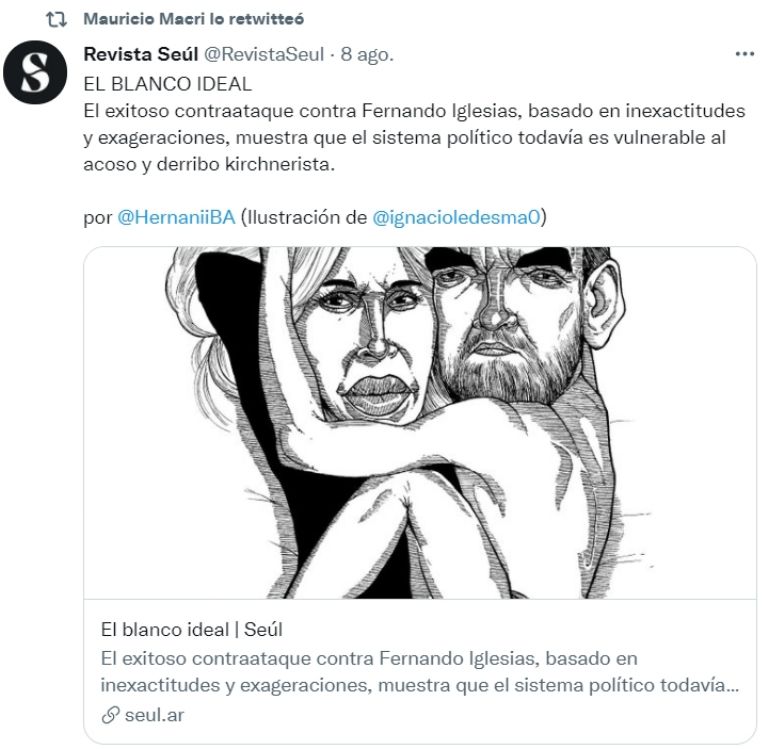Click the tweet body paragraph mentioning kirchnerista
Viewport: 768px width, 749px height.
click(414, 138)
